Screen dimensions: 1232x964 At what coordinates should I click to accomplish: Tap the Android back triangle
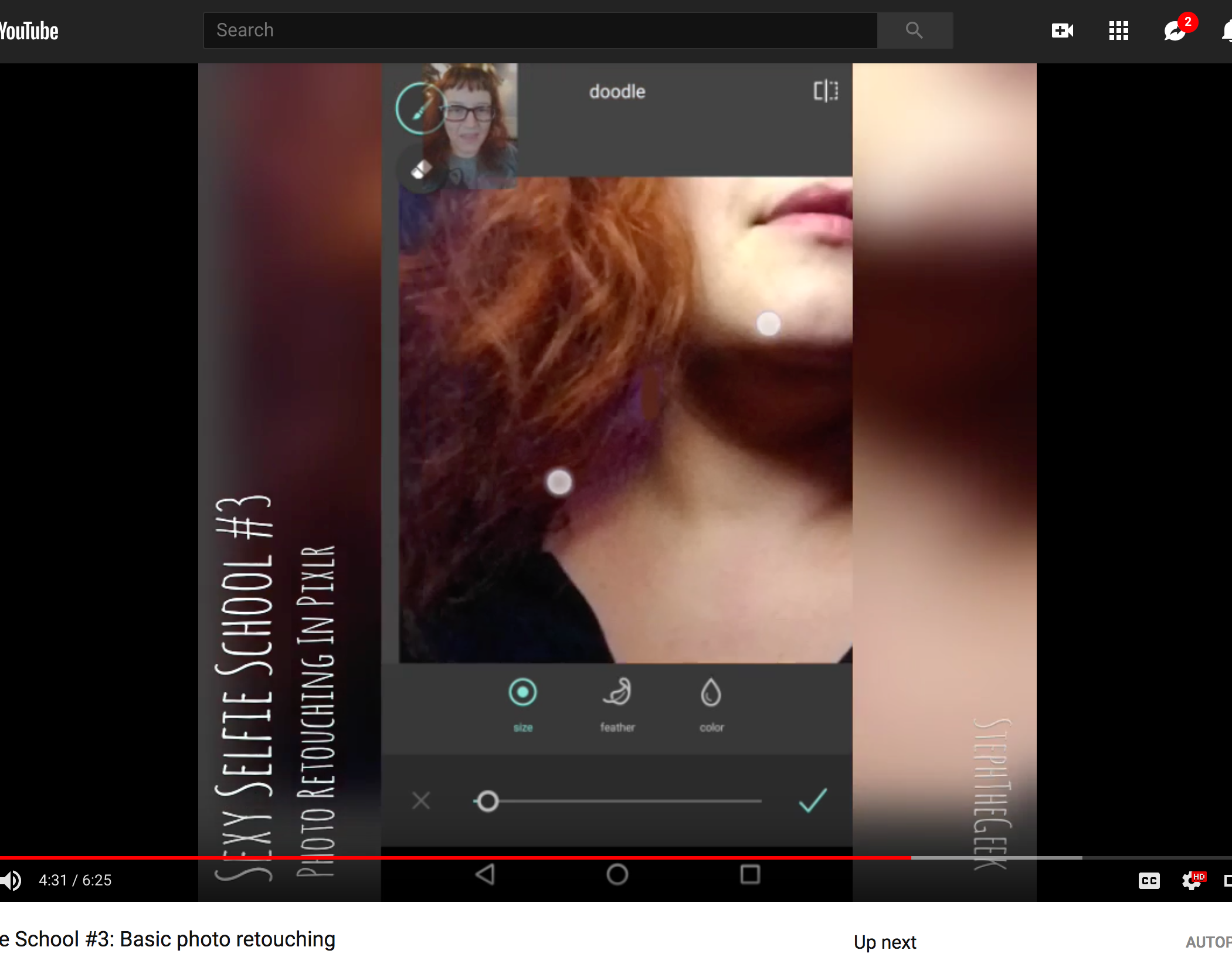[x=486, y=874]
